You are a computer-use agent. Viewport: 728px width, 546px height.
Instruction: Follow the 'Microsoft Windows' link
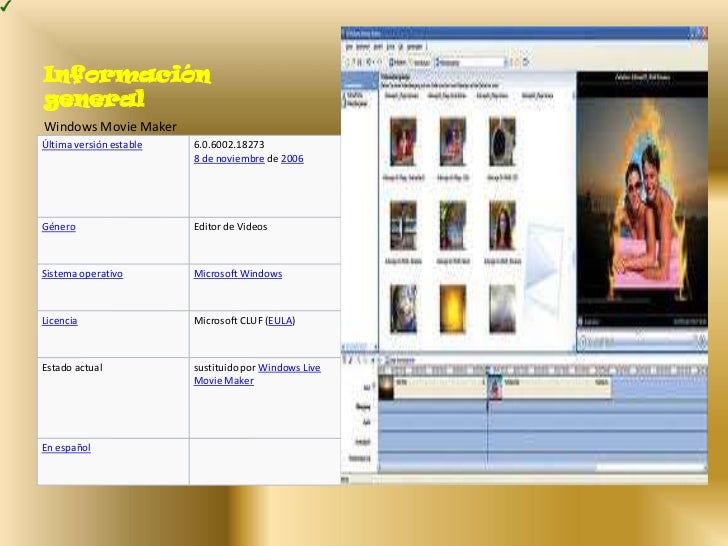tap(238, 273)
